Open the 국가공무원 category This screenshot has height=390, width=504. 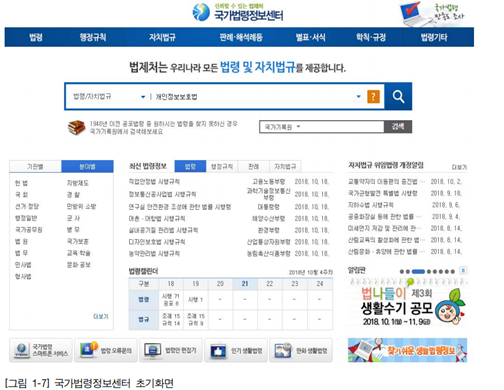[28, 230]
